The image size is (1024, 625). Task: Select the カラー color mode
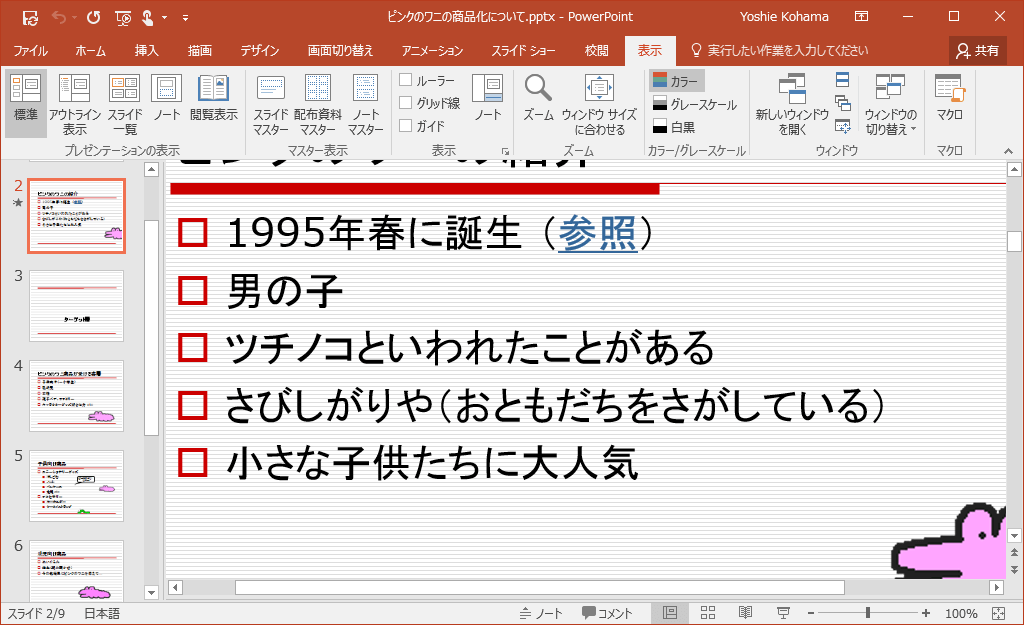coord(677,81)
